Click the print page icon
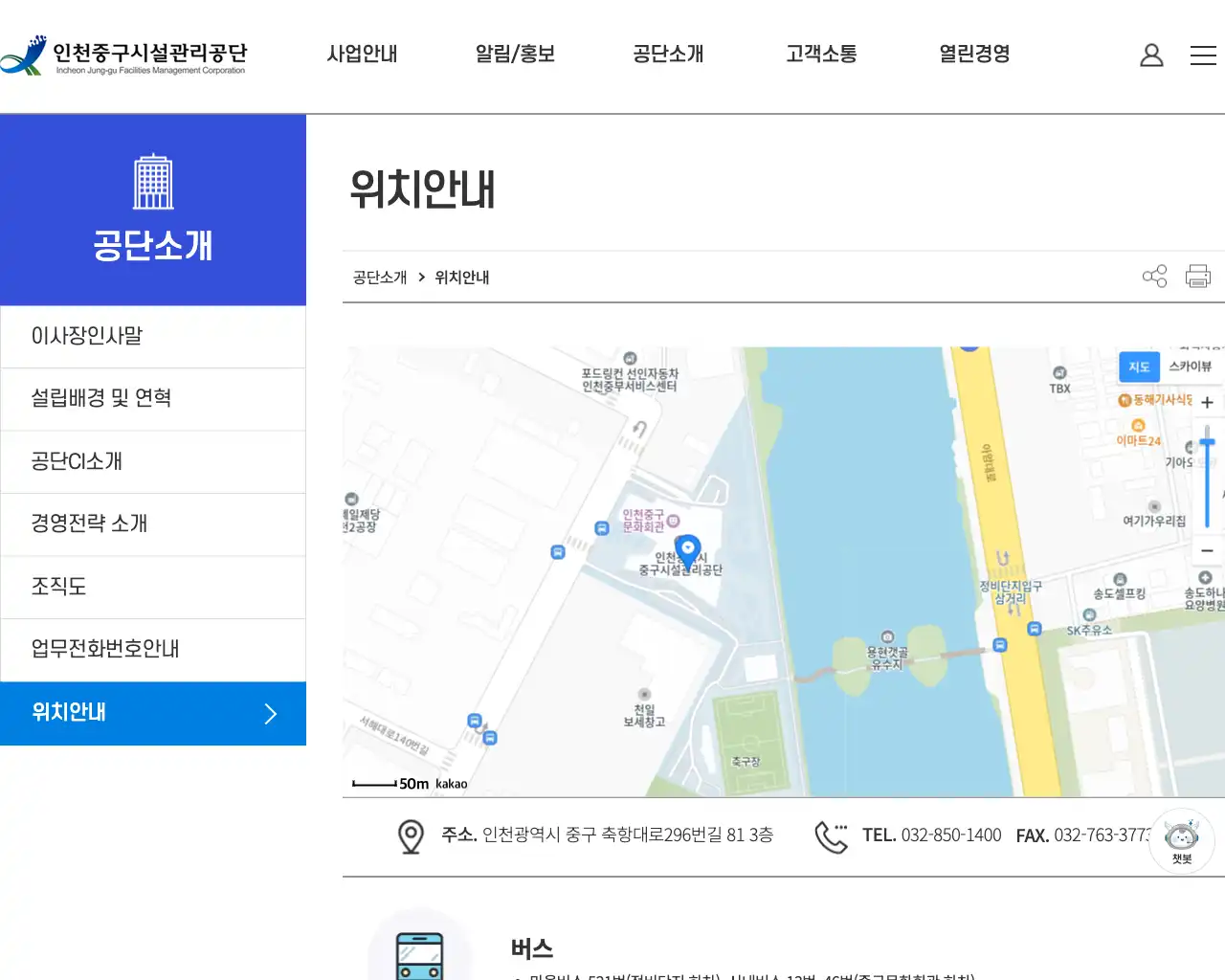 click(1197, 276)
